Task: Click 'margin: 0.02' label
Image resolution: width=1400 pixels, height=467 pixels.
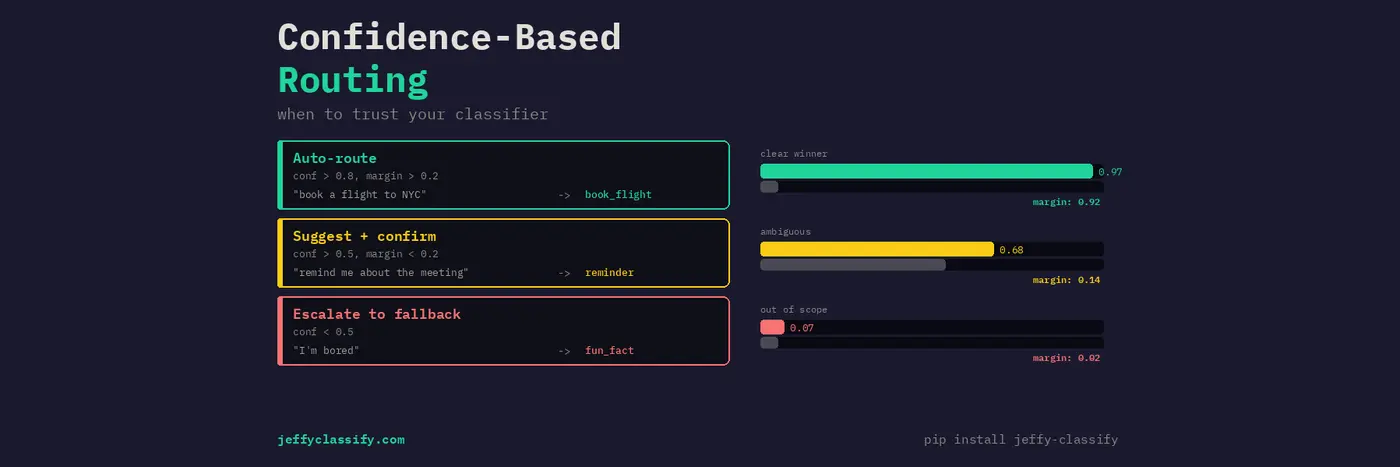Action: pos(1066,358)
